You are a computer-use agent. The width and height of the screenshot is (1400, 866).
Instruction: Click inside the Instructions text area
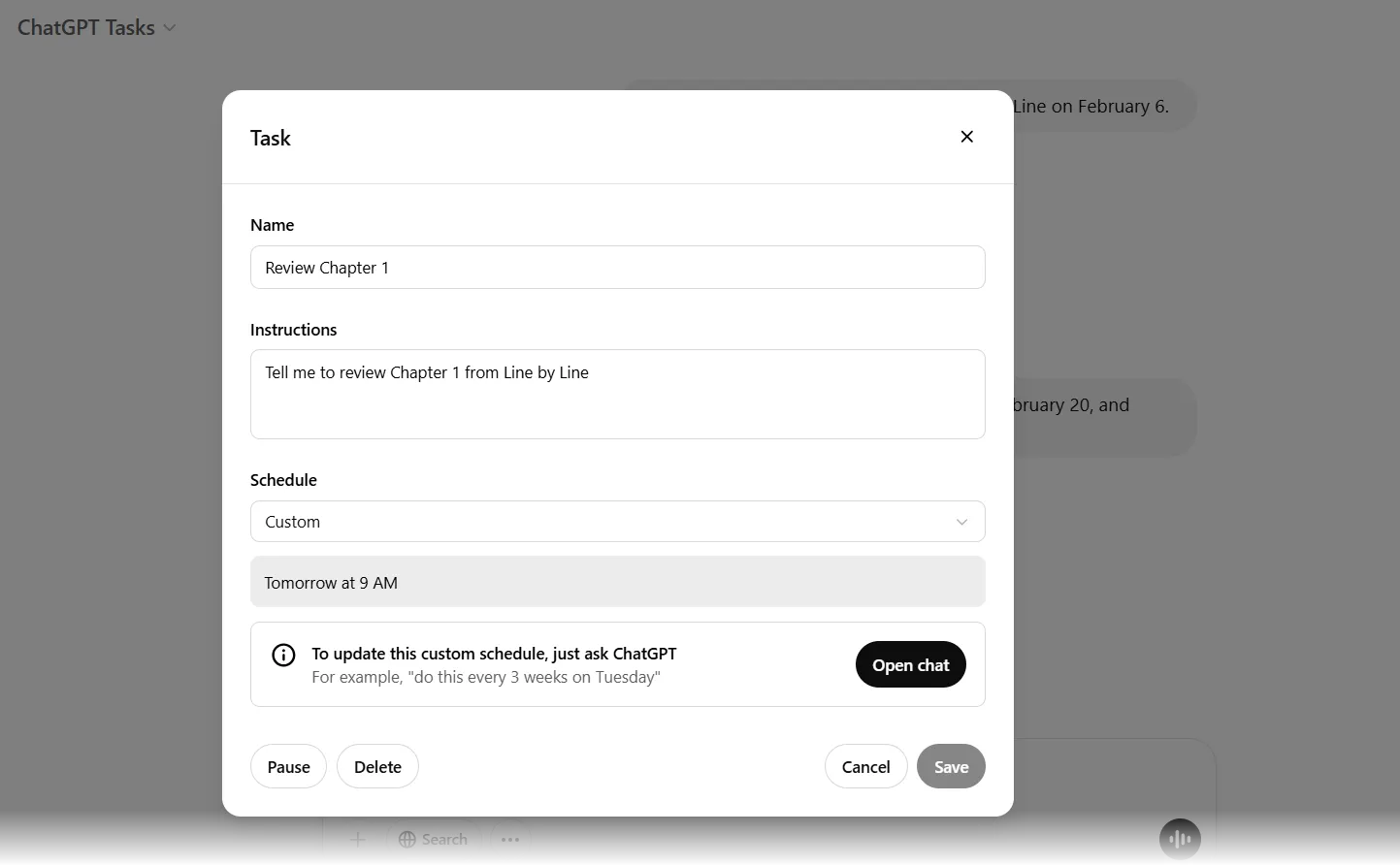[x=617, y=395]
